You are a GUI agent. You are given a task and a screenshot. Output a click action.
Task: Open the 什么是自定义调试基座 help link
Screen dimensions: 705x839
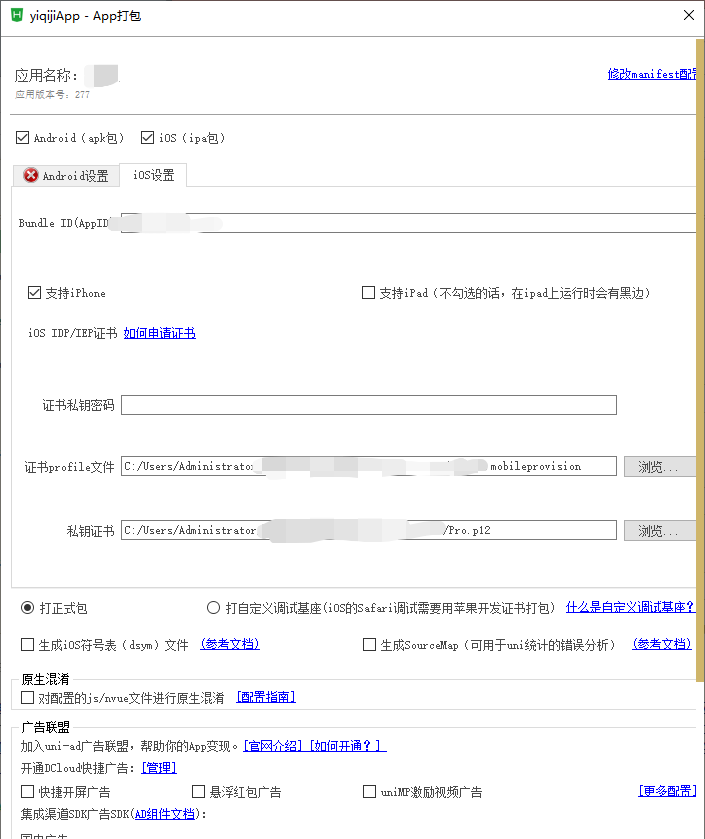click(x=630, y=608)
